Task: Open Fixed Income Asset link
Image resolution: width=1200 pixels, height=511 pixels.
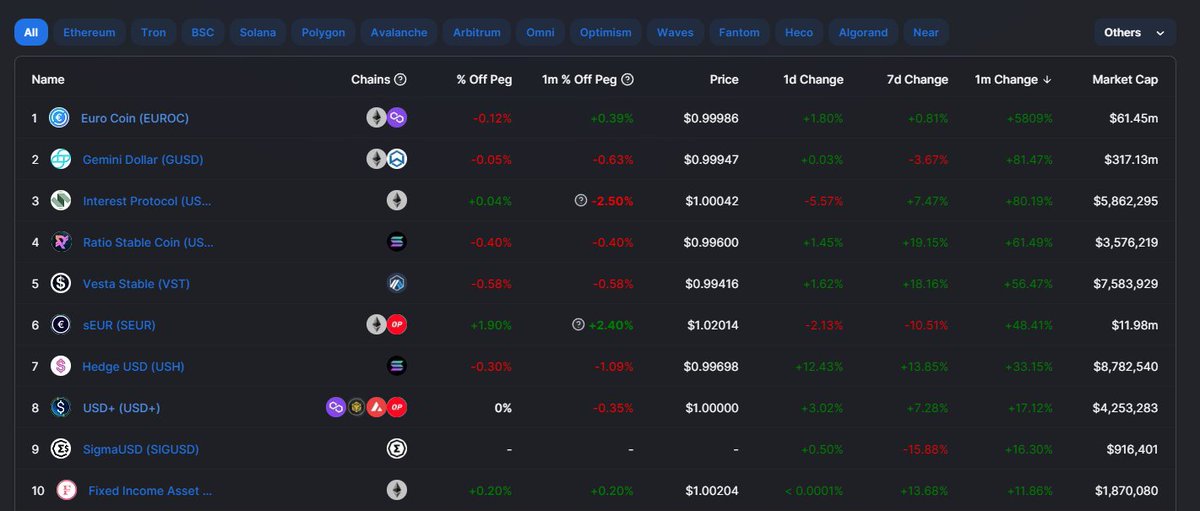Action: coord(150,491)
